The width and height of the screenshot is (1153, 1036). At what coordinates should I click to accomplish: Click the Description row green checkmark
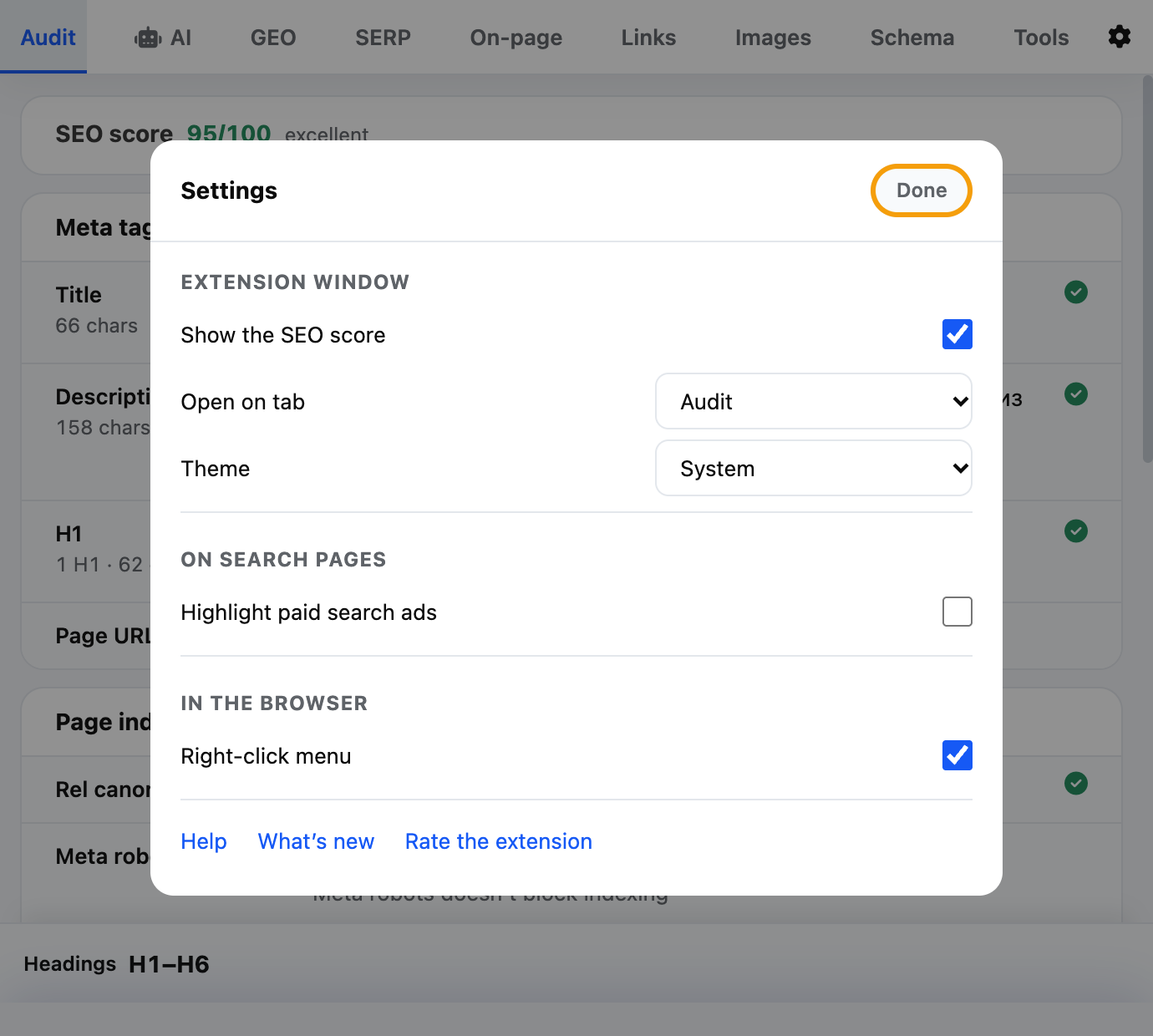pos(1076,394)
